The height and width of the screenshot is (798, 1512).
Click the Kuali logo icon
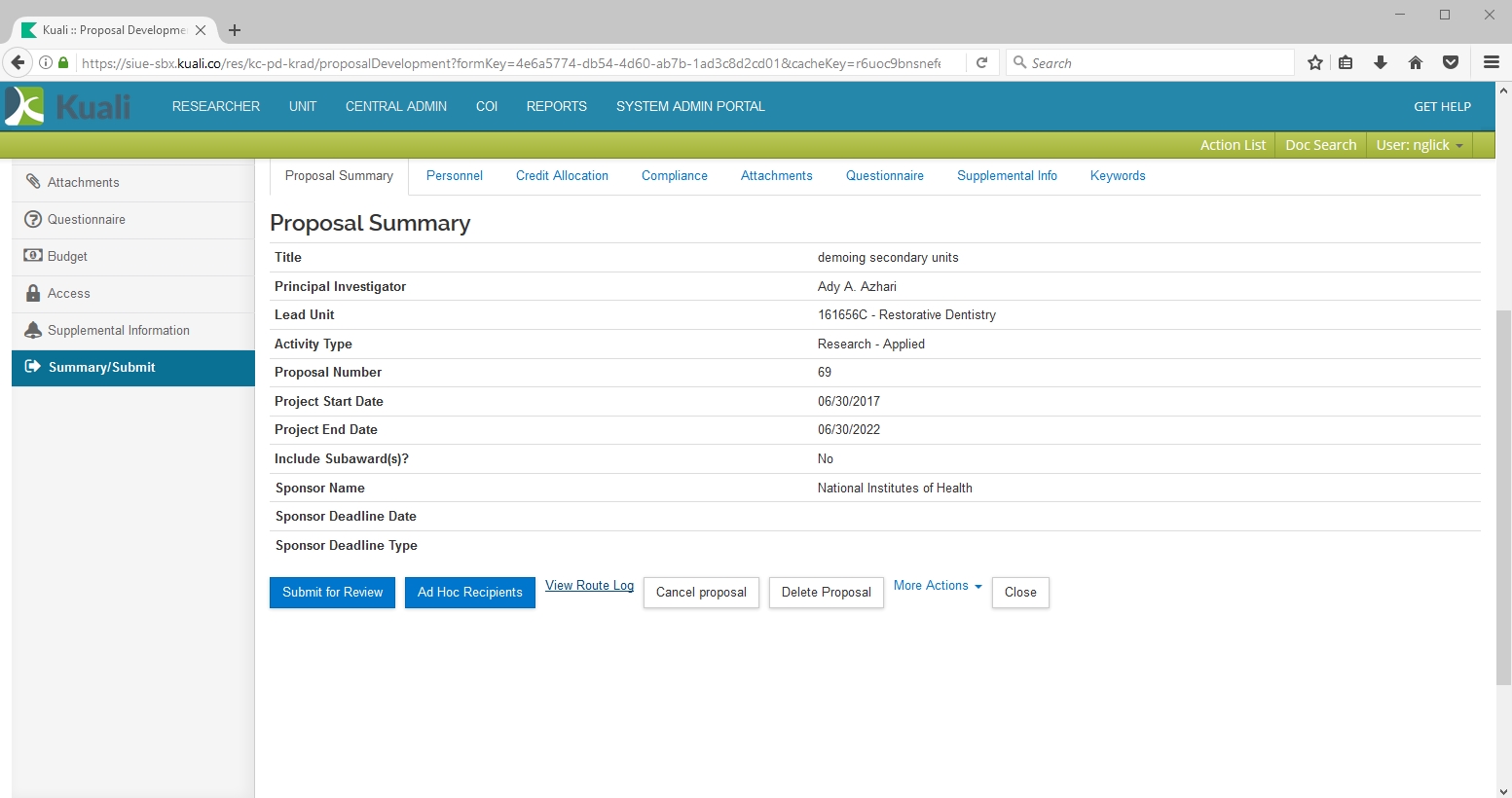[25, 106]
